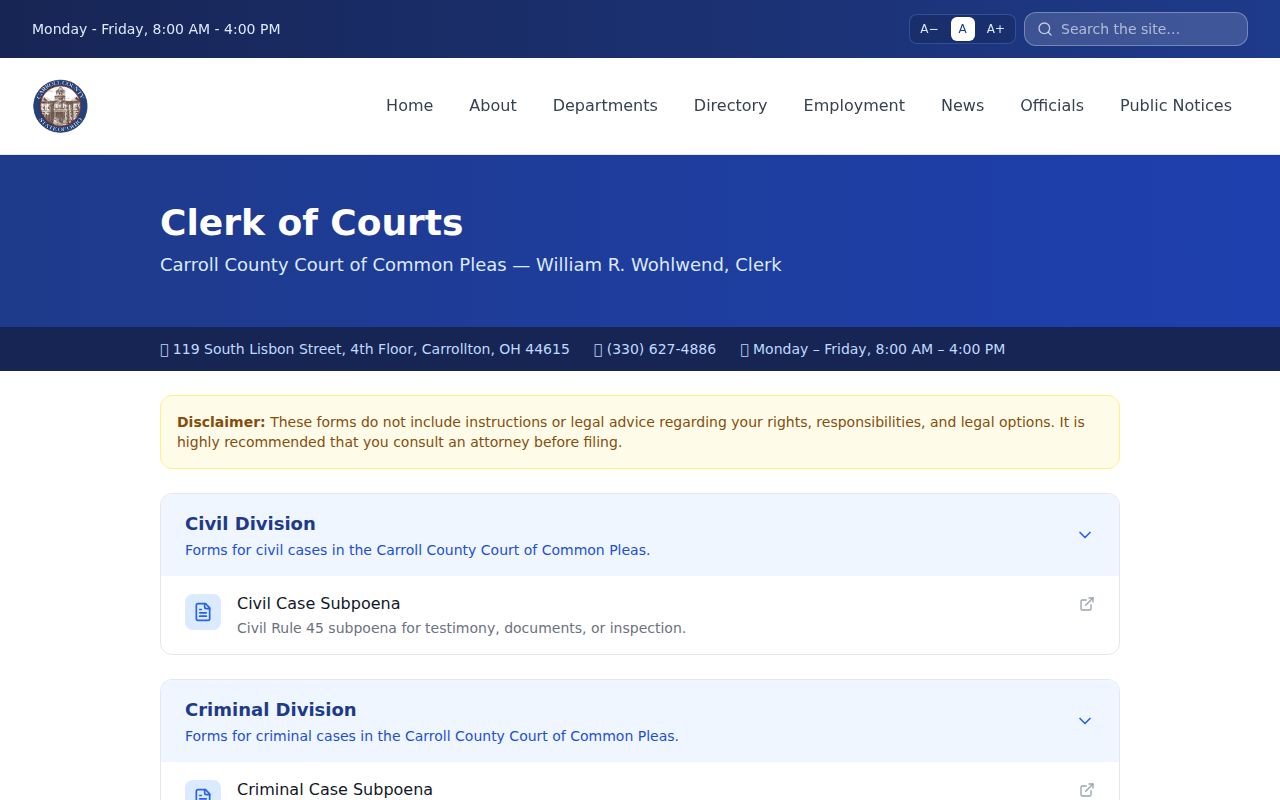
Task: Click the Civil Division forms description text
Action: tap(417, 550)
